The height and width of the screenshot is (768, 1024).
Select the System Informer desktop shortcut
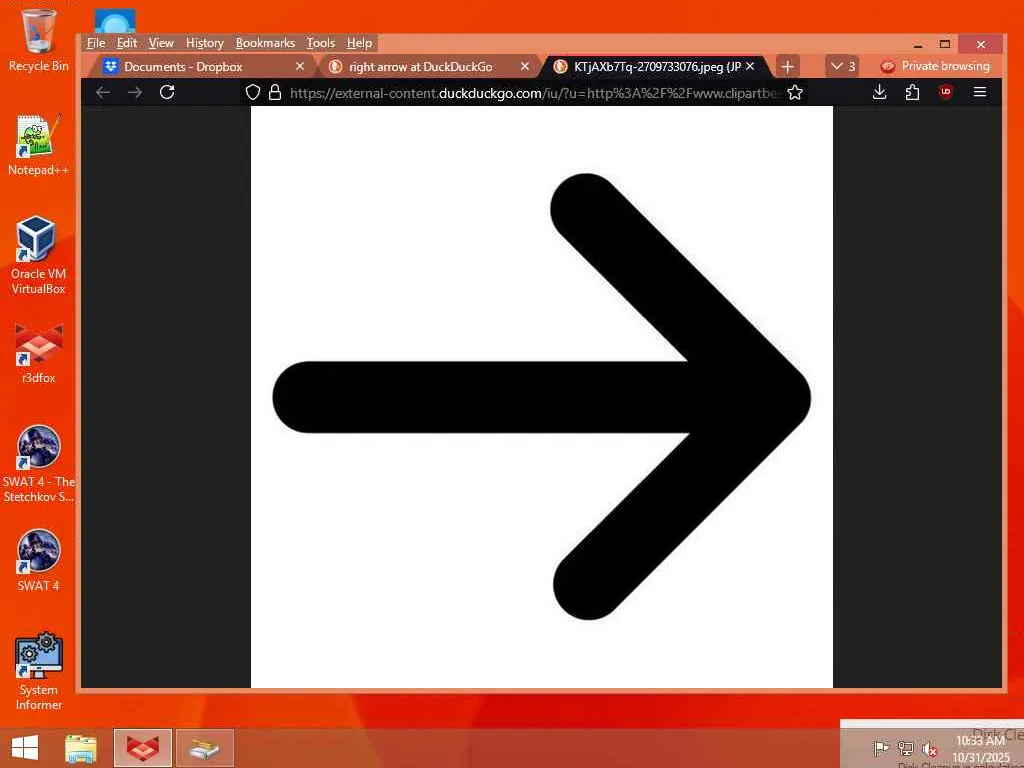(39, 671)
